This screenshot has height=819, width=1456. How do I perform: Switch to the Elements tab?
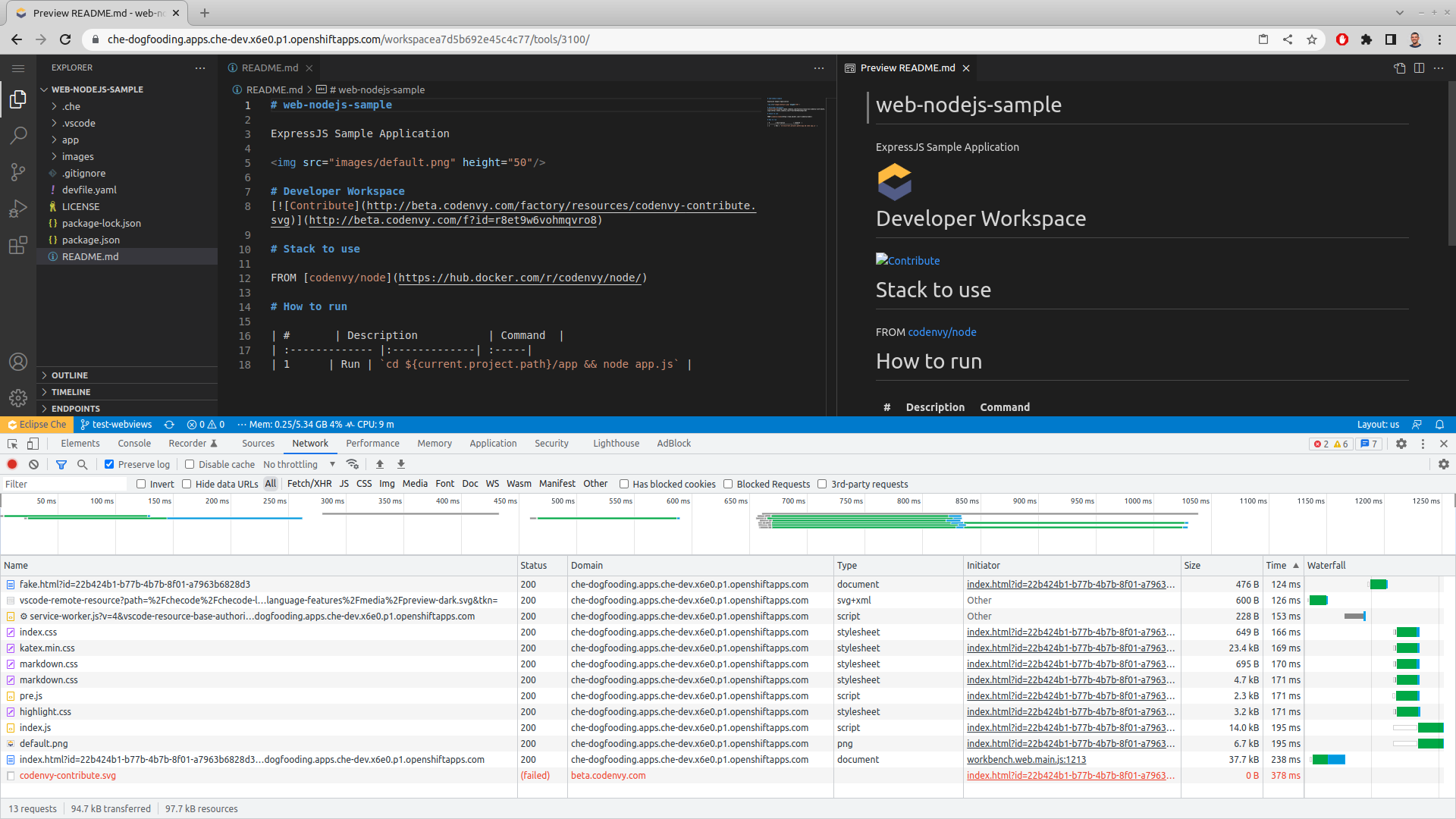[80, 444]
